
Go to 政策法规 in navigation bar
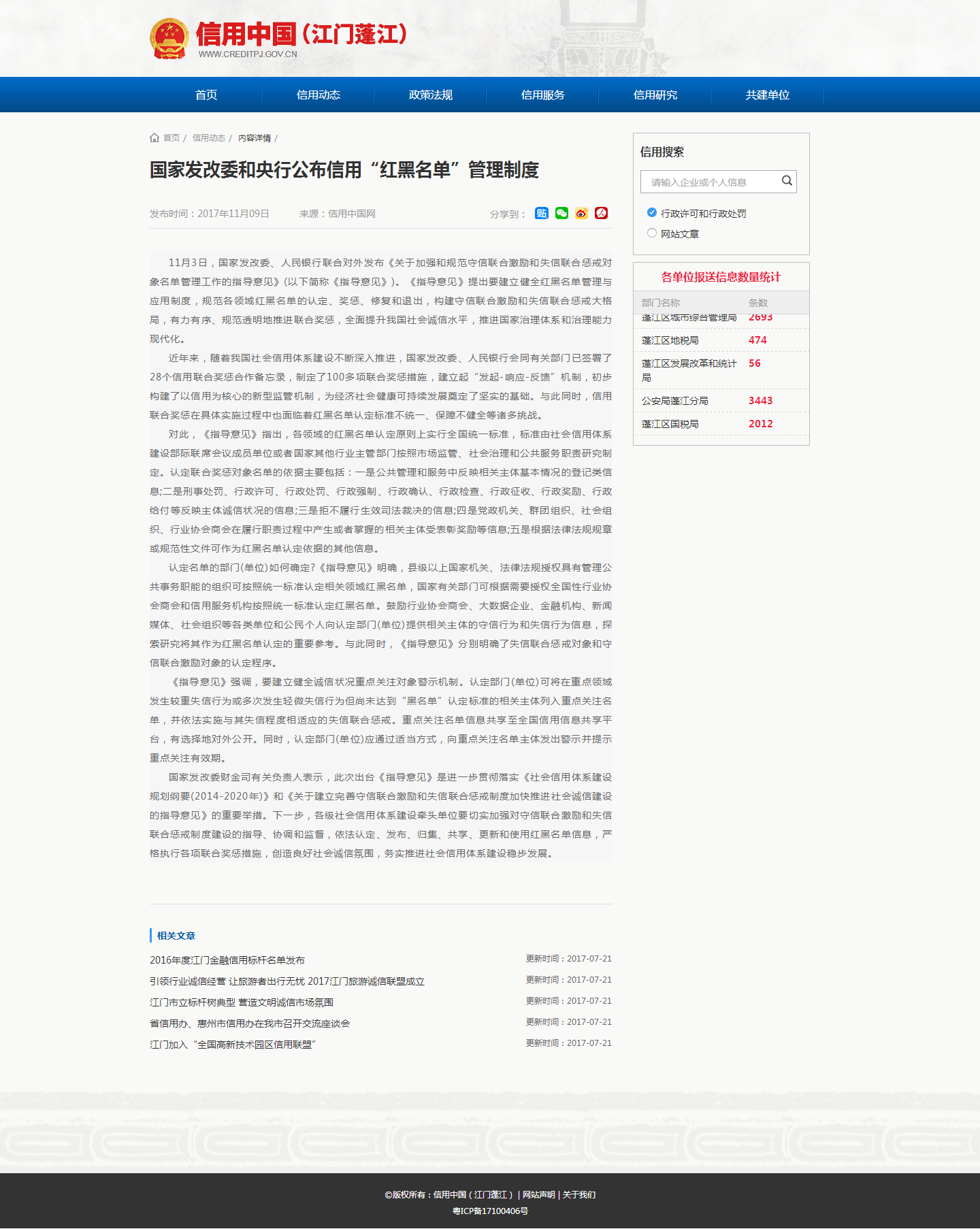(x=430, y=95)
